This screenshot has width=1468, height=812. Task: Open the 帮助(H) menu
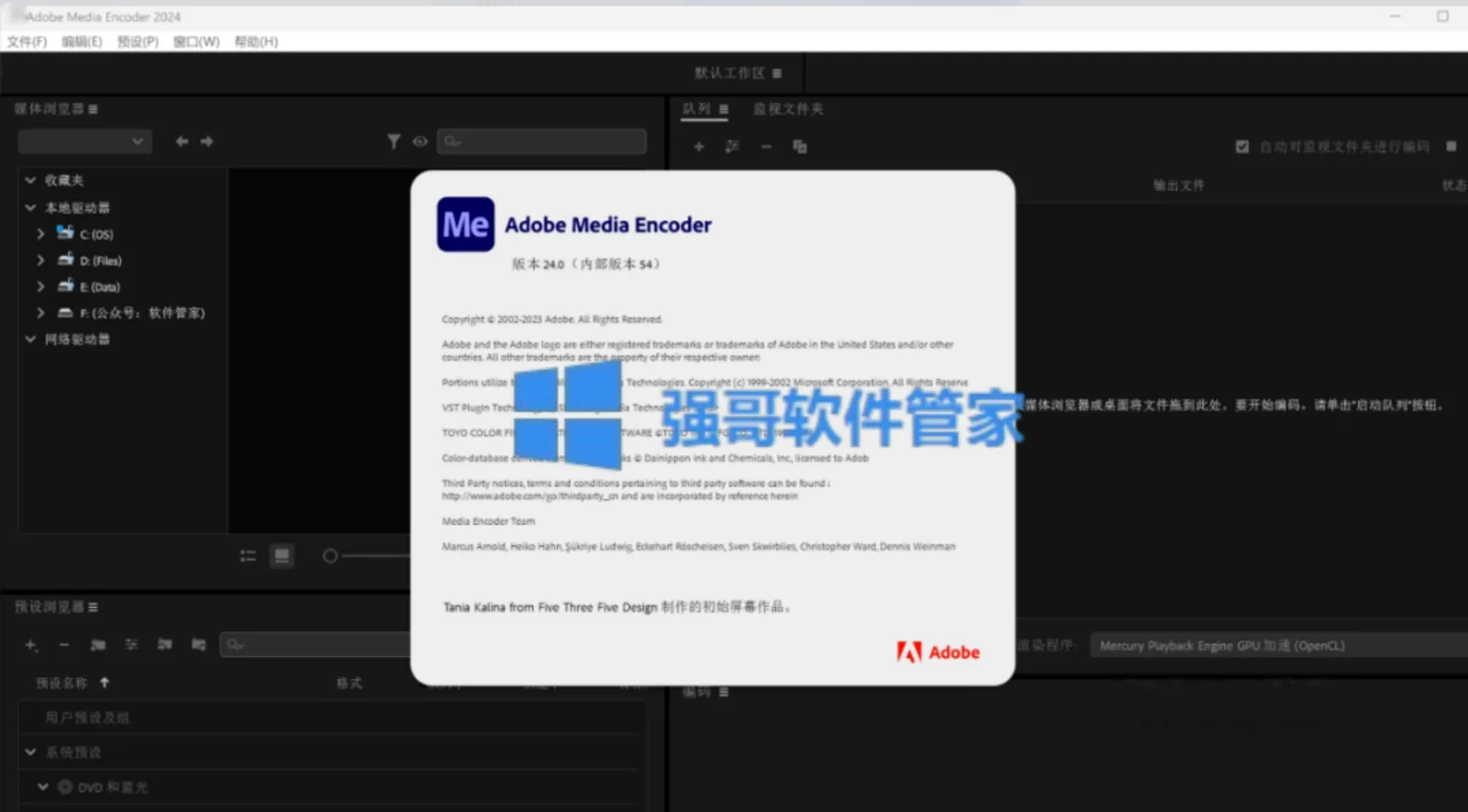(x=256, y=41)
